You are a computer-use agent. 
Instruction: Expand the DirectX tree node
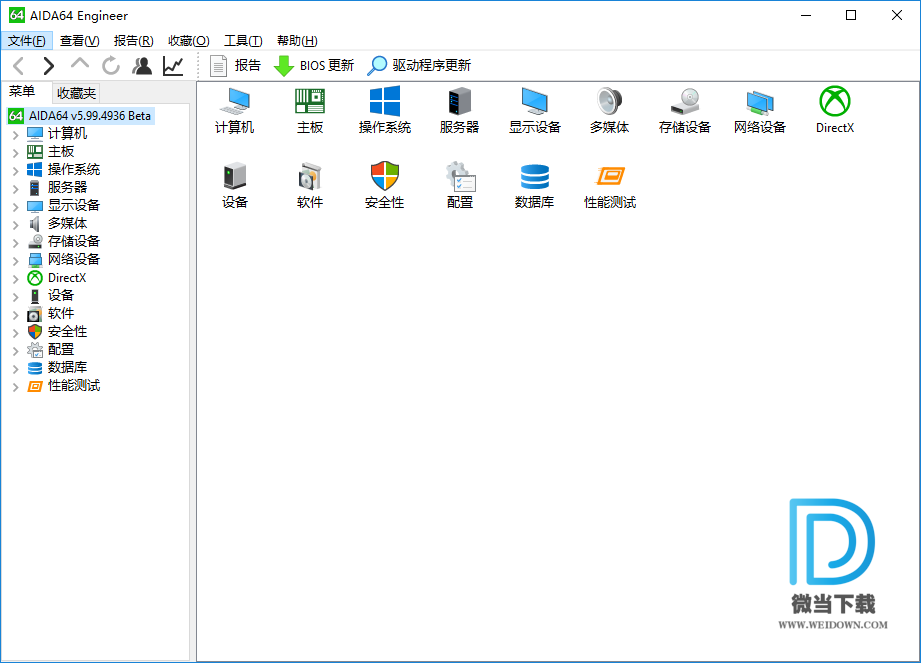[x=15, y=279]
